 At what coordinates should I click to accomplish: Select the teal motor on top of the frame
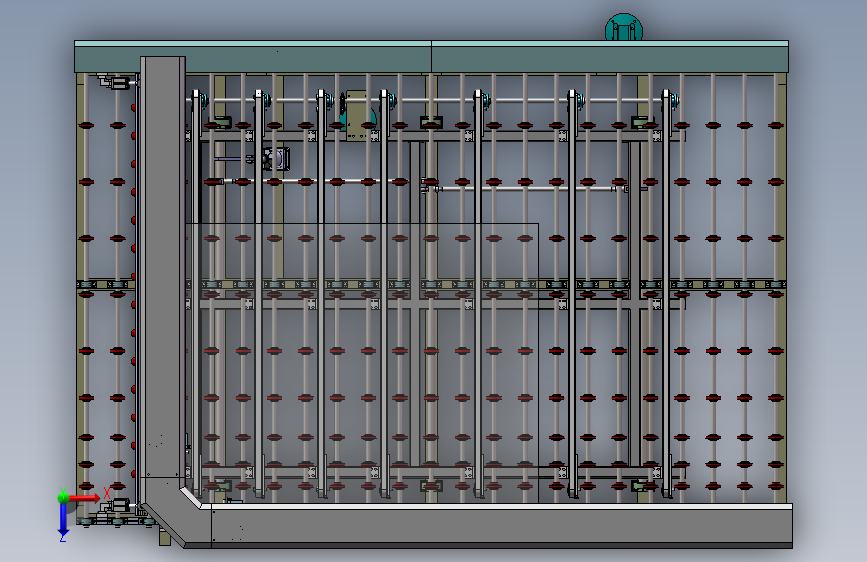pyautogui.click(x=624, y=27)
